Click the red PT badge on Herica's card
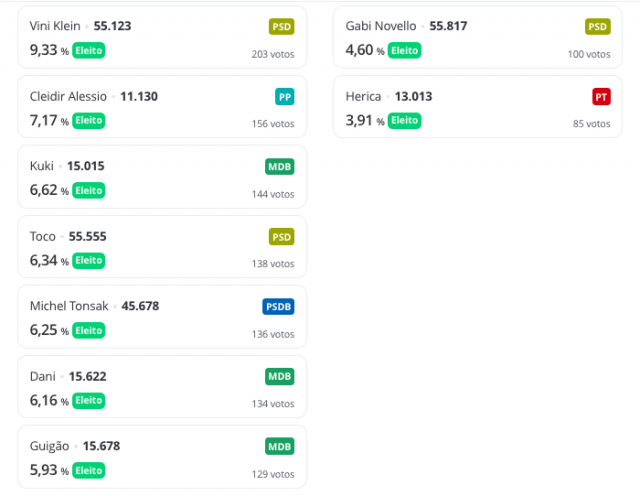640x496 pixels. (x=601, y=97)
